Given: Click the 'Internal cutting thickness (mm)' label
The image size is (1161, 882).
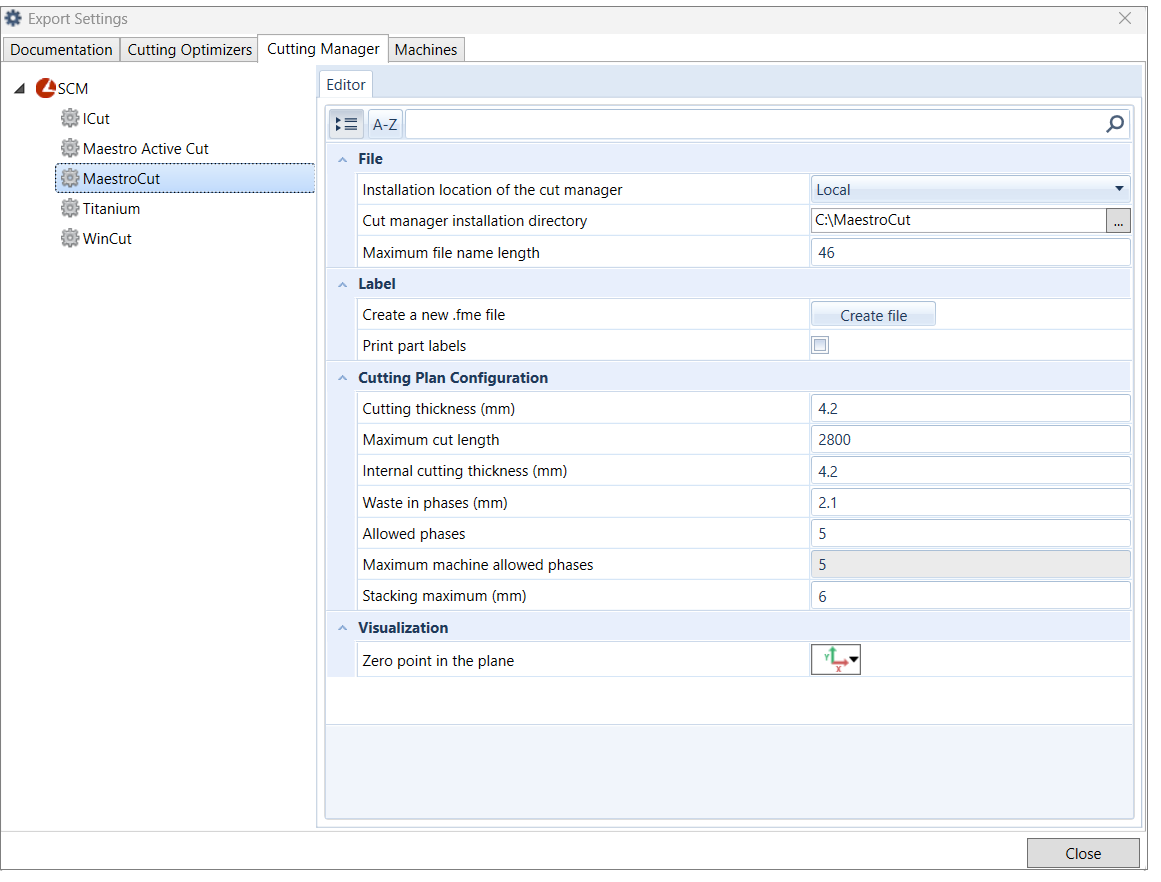Looking at the screenshot, I should pyautogui.click(x=465, y=471).
